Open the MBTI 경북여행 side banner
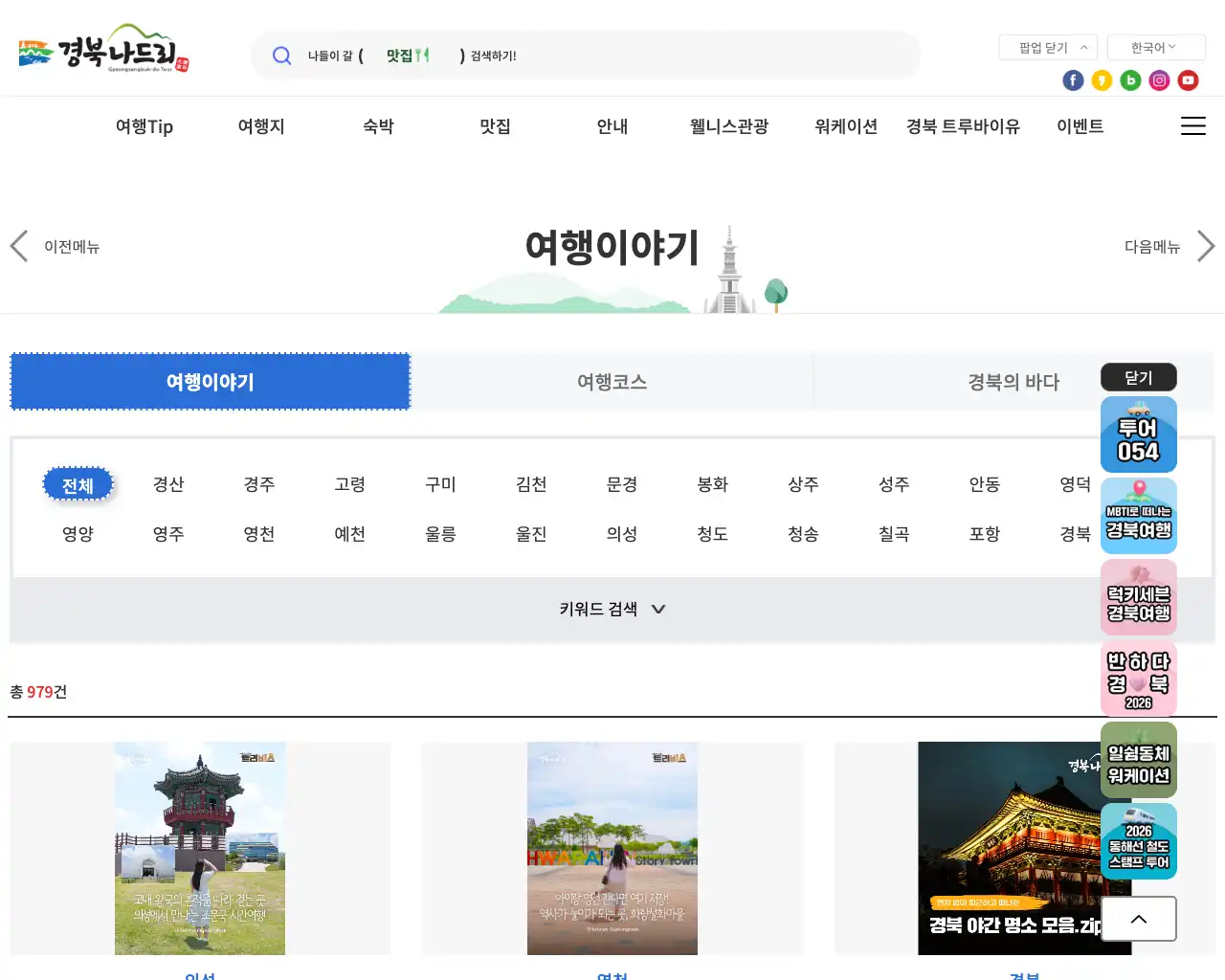 [x=1139, y=516]
